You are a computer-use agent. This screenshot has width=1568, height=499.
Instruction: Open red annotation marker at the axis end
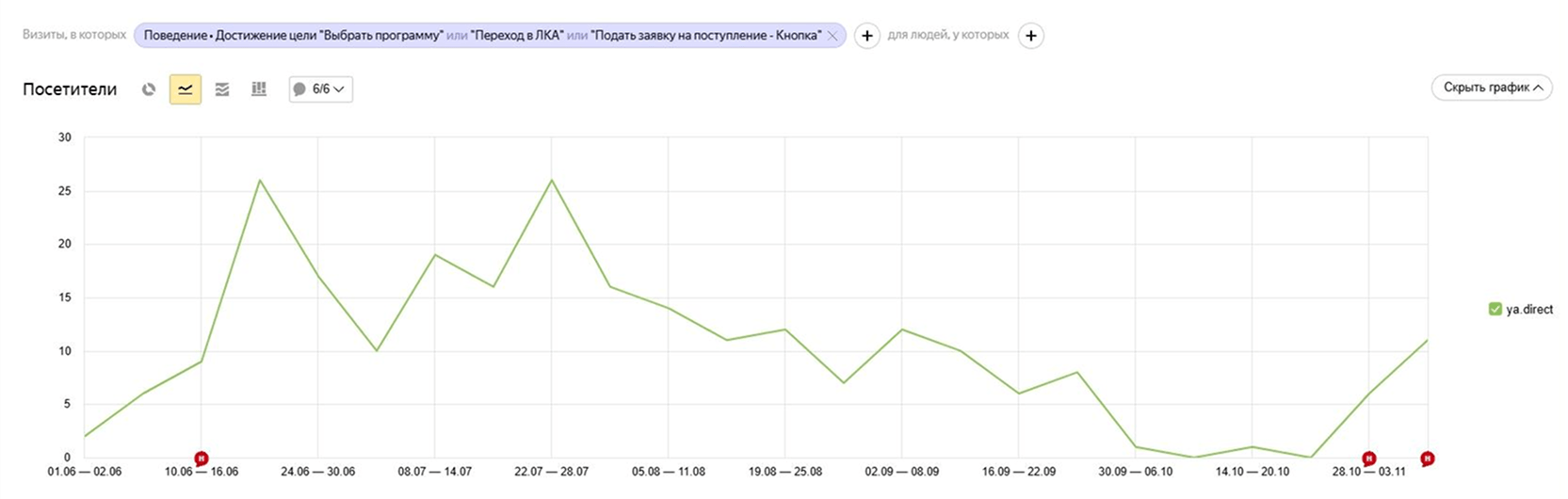(1428, 459)
